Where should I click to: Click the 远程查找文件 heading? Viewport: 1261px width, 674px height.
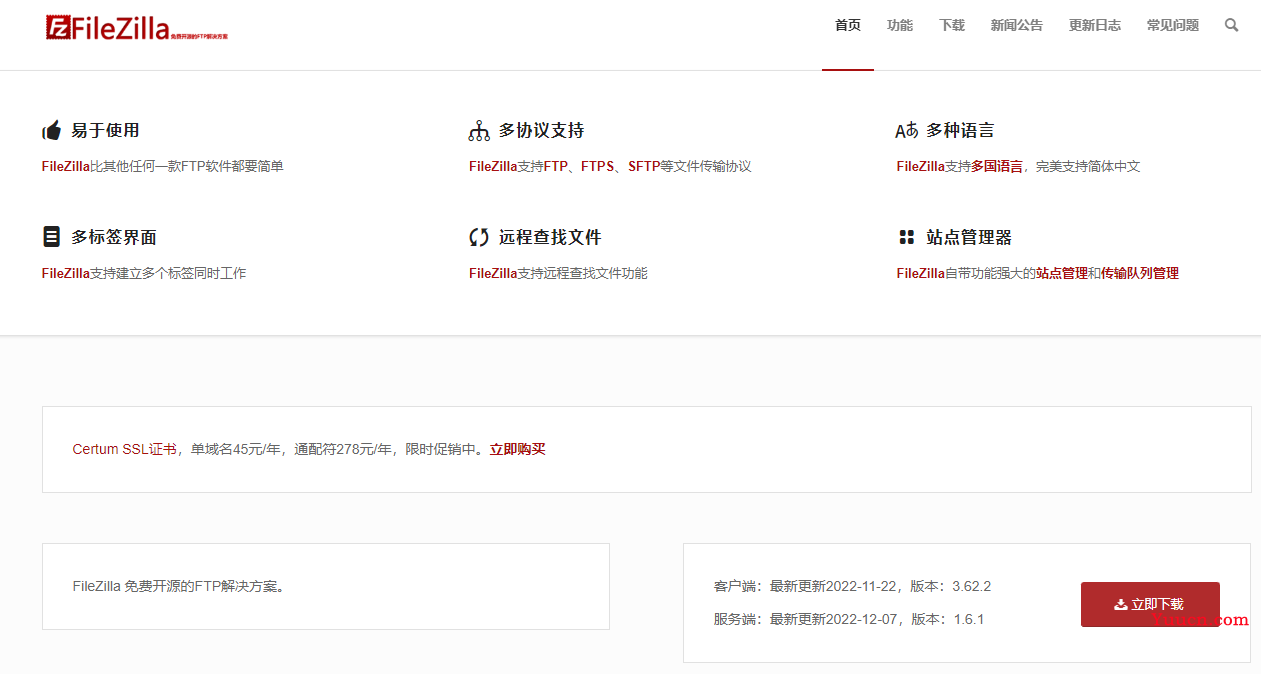(550, 237)
